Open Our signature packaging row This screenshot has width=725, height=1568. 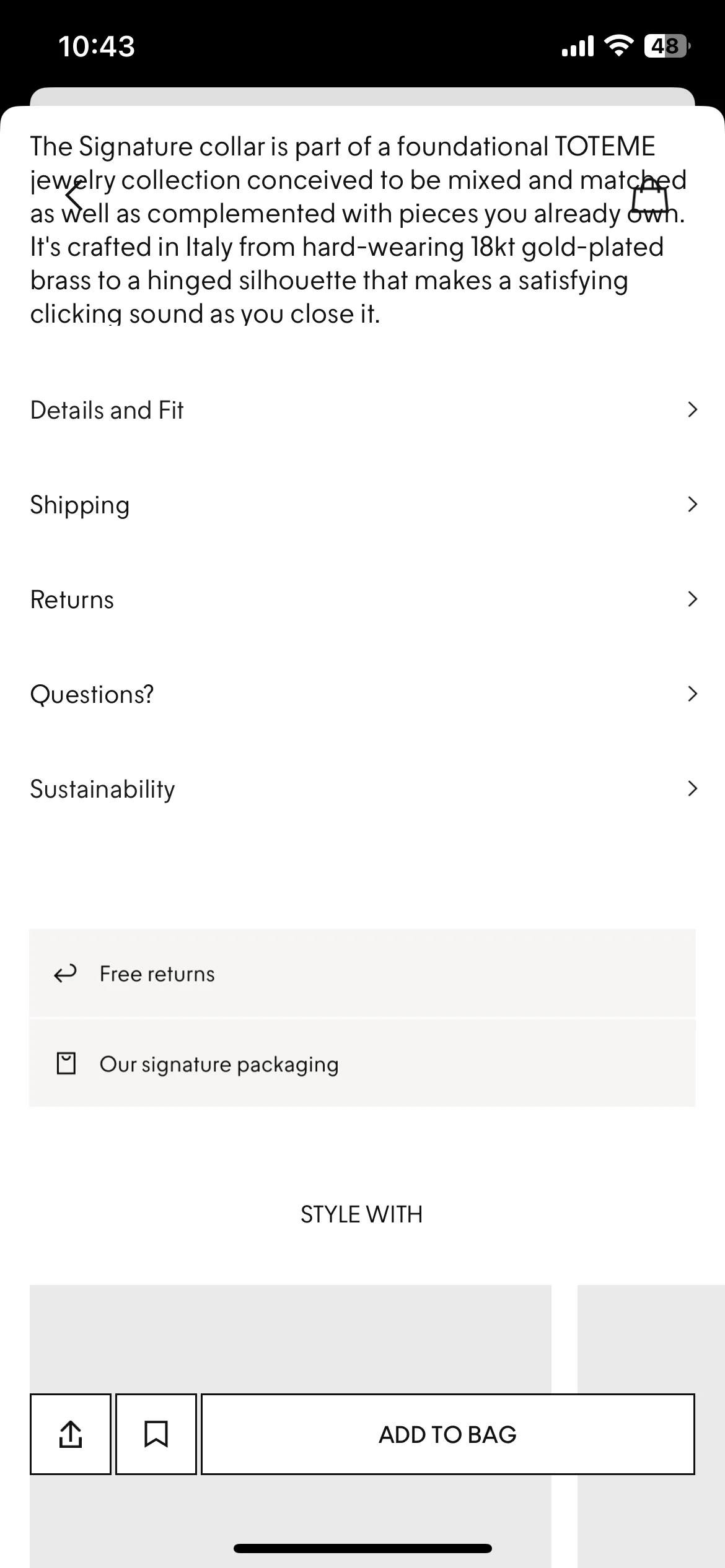[x=362, y=1063]
